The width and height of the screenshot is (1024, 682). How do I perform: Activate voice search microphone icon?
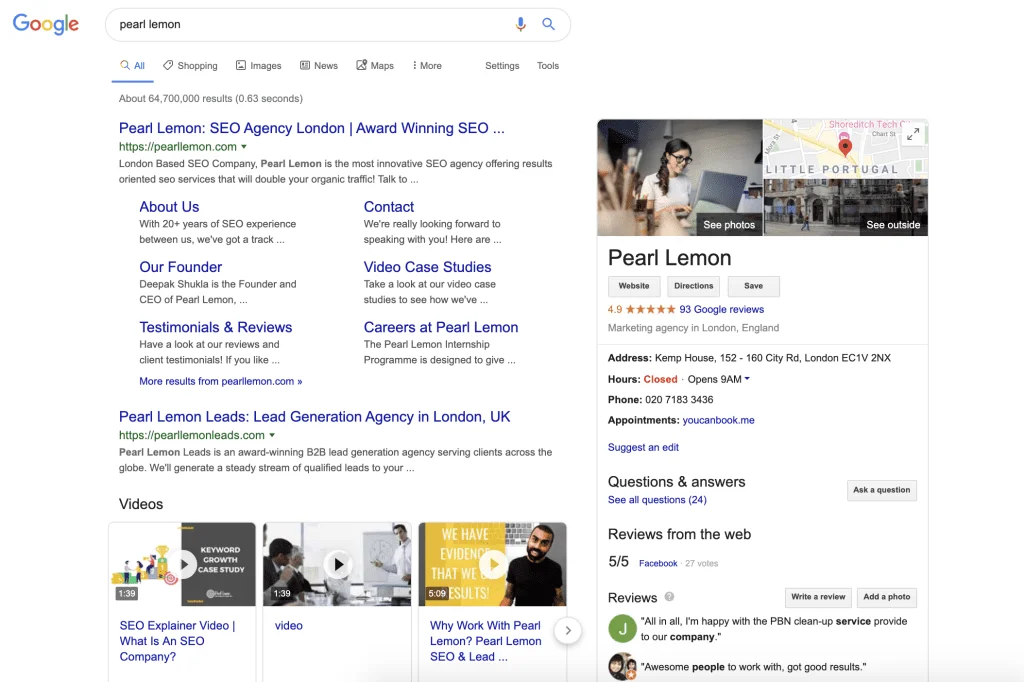(x=520, y=24)
